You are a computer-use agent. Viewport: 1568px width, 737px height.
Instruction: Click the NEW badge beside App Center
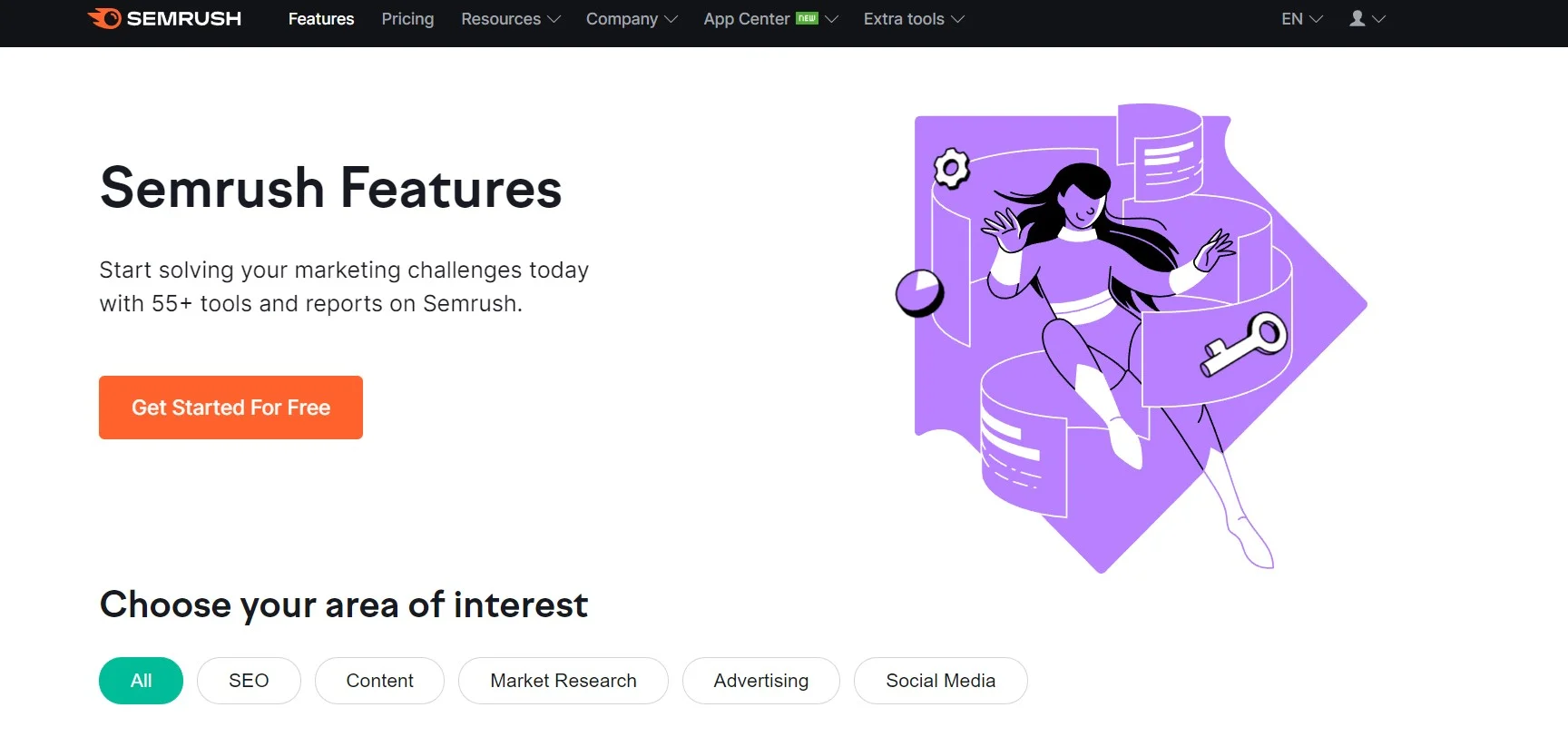806,16
